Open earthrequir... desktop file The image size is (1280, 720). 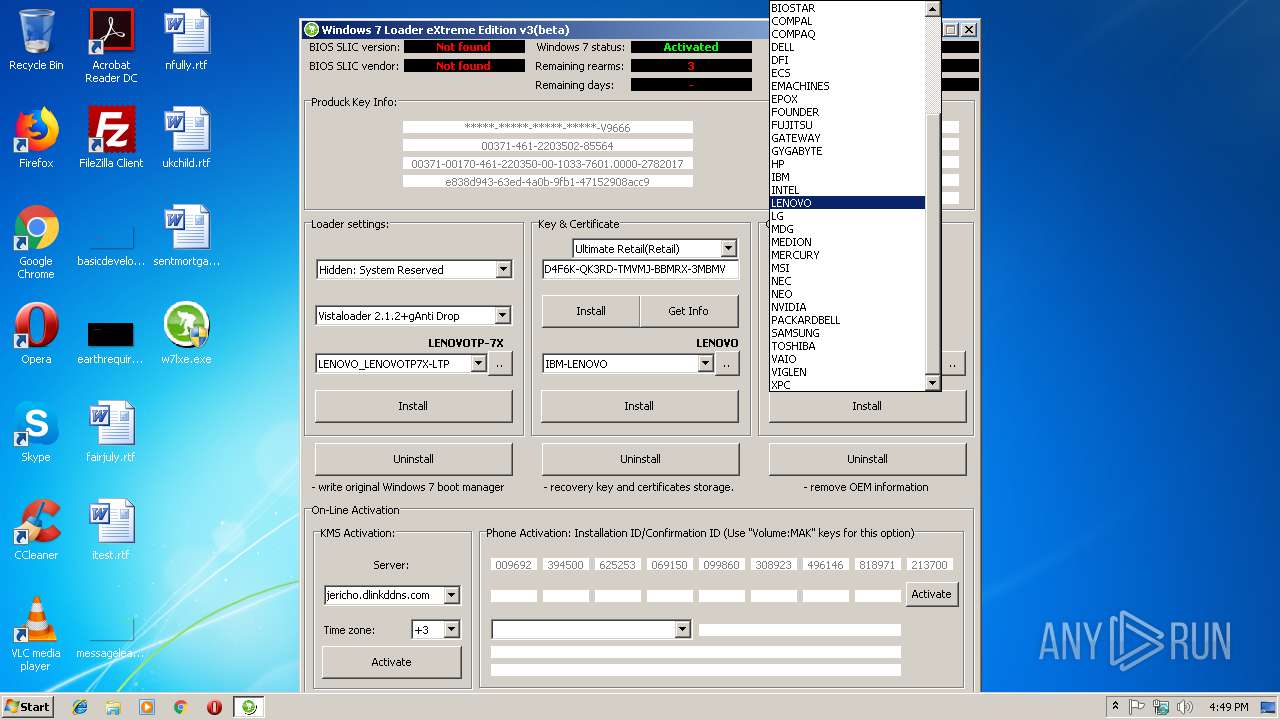pyautogui.click(x=111, y=341)
